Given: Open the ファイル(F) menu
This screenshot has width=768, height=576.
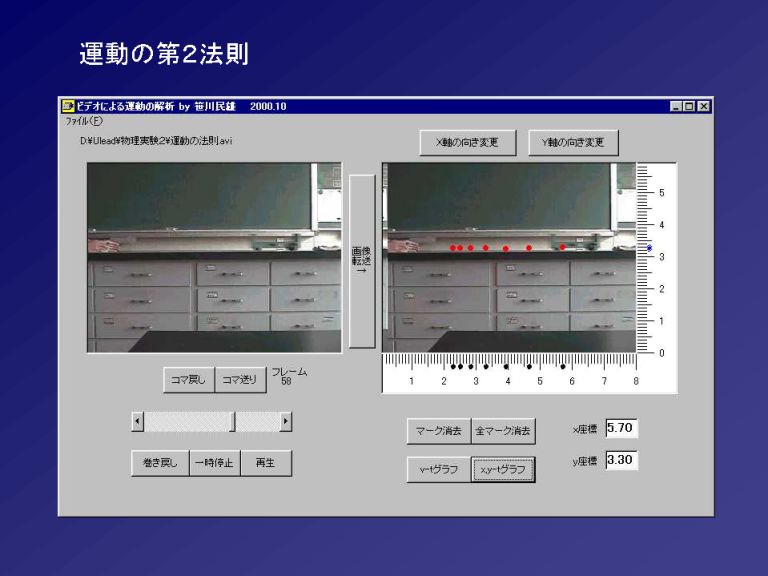Looking at the screenshot, I should tap(84, 120).
